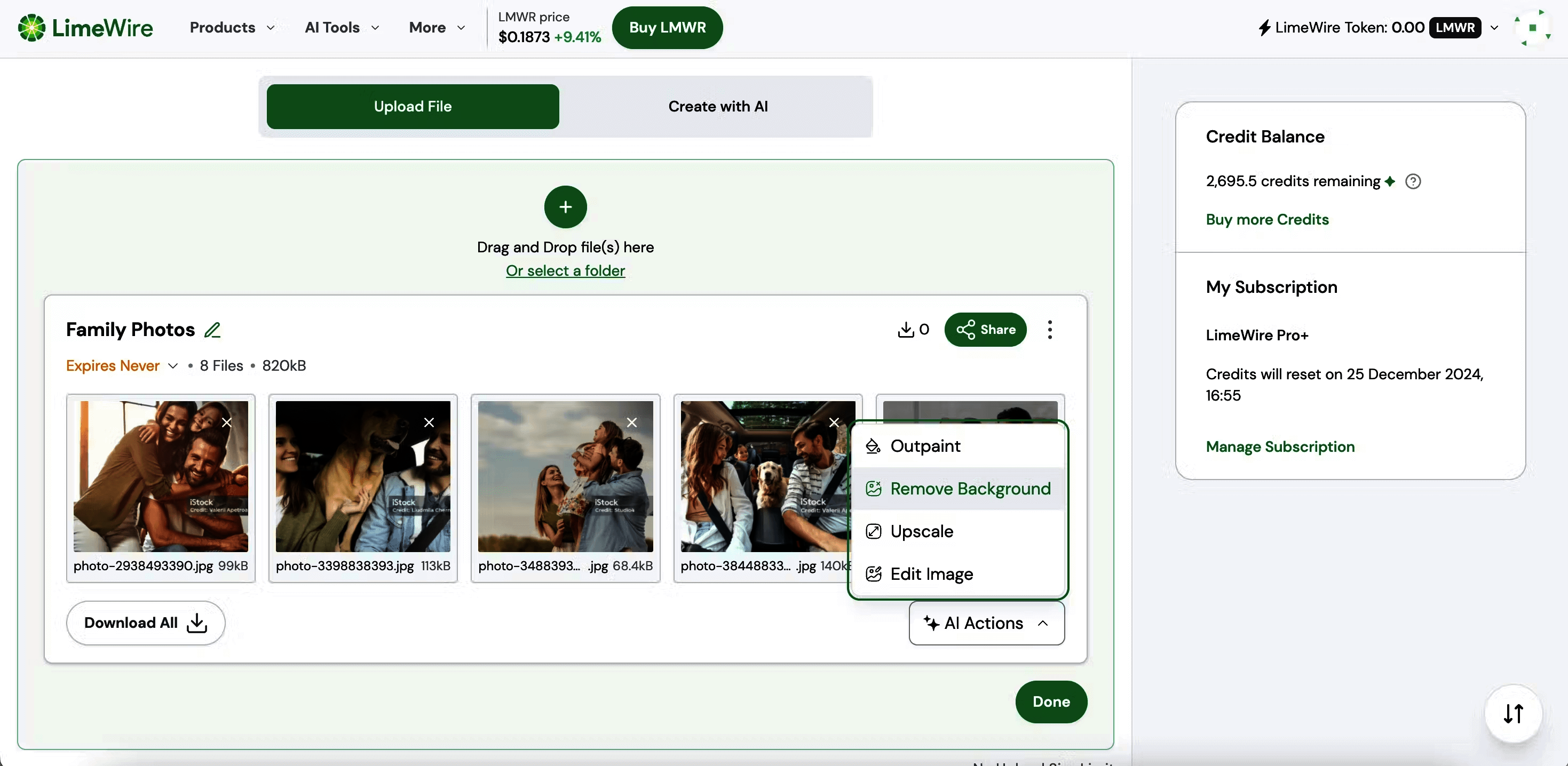Click the up-down arrows floating button

point(1514,714)
